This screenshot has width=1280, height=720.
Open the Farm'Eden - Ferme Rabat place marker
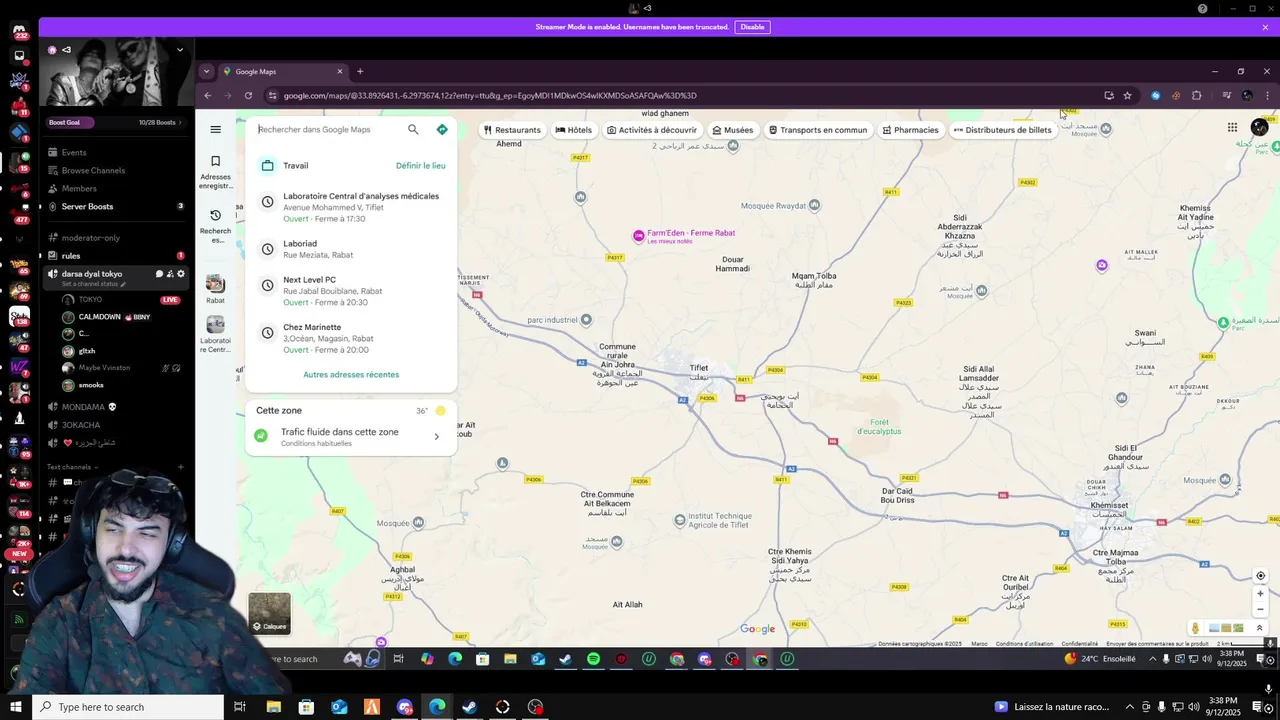(639, 236)
